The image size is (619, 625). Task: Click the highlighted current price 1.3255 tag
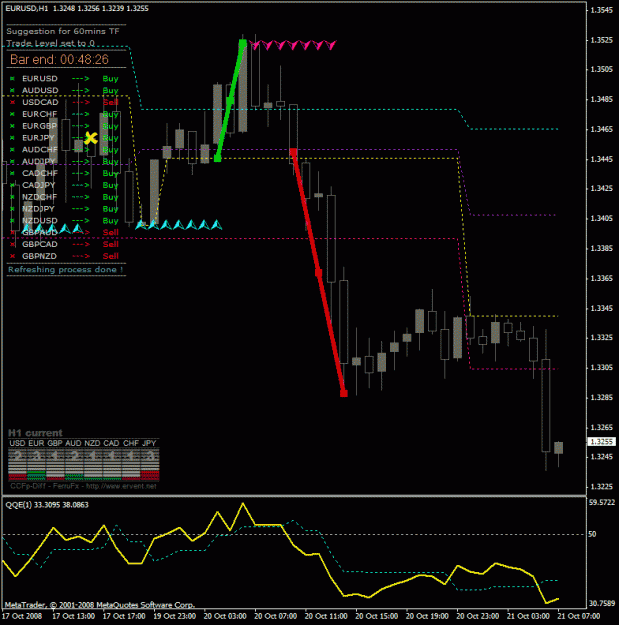pyautogui.click(x=601, y=442)
